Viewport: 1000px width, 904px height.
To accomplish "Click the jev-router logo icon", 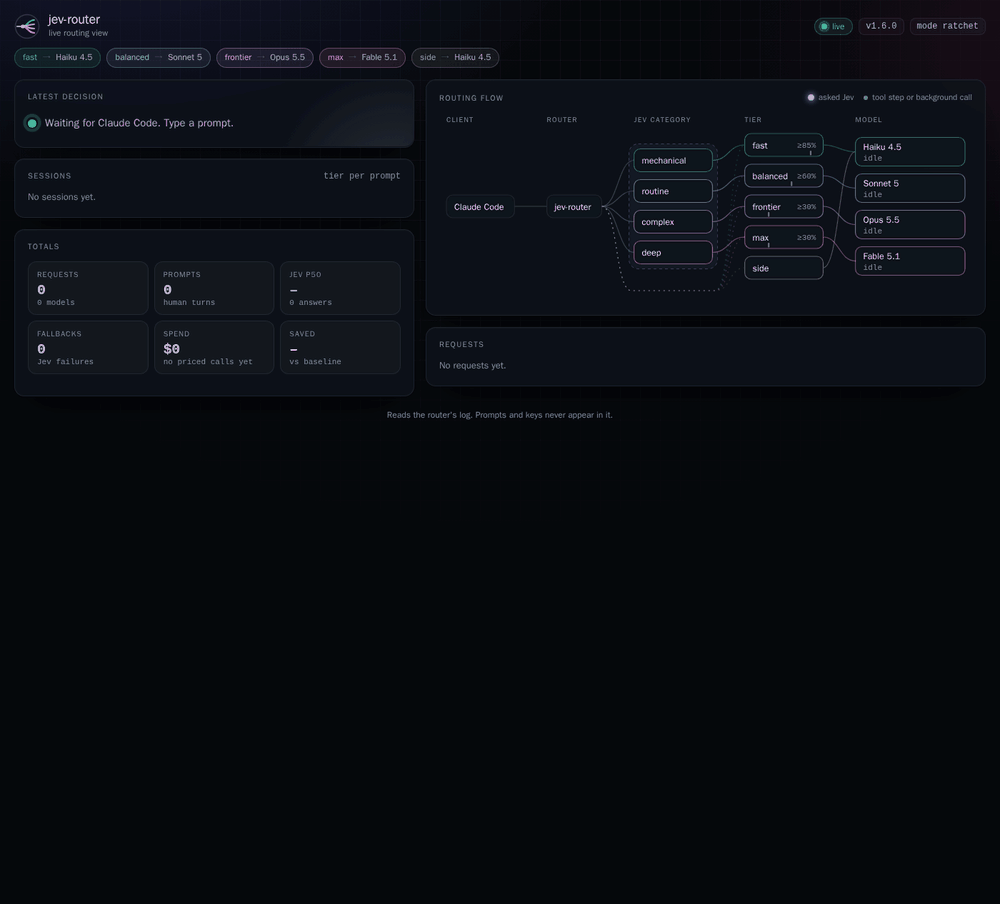I will 27,26.
